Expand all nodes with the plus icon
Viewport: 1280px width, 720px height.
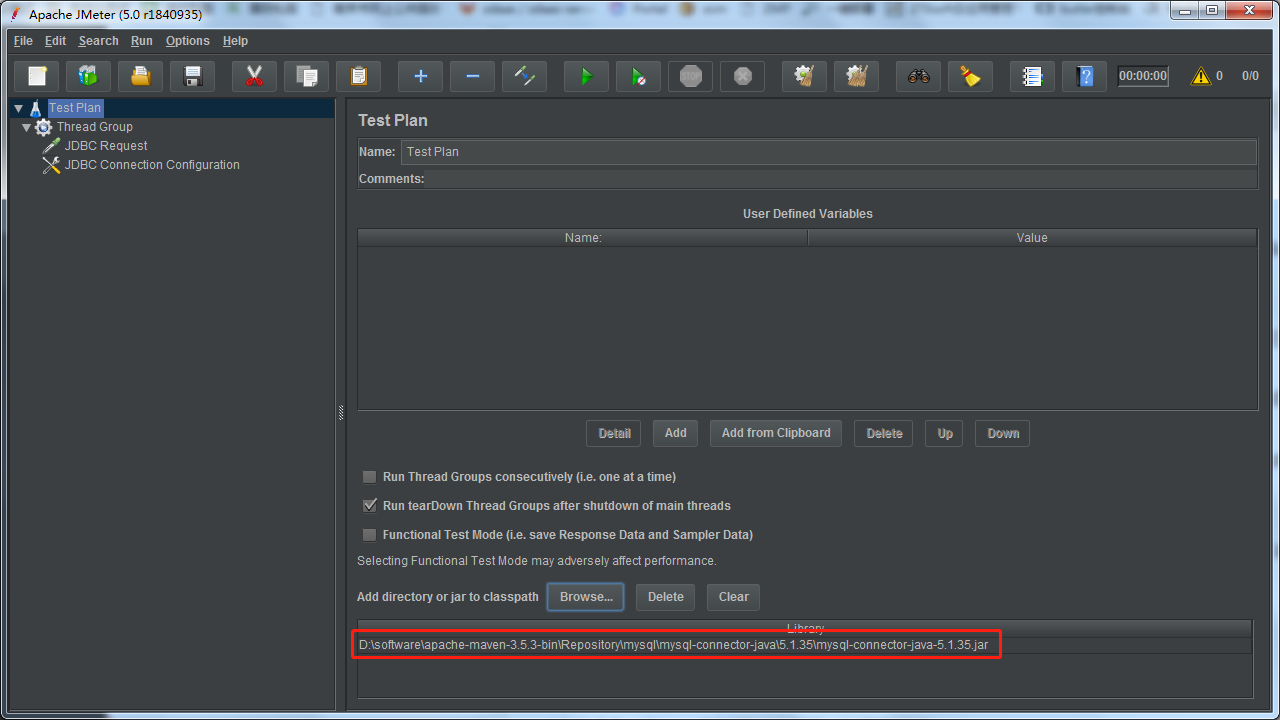(x=420, y=76)
